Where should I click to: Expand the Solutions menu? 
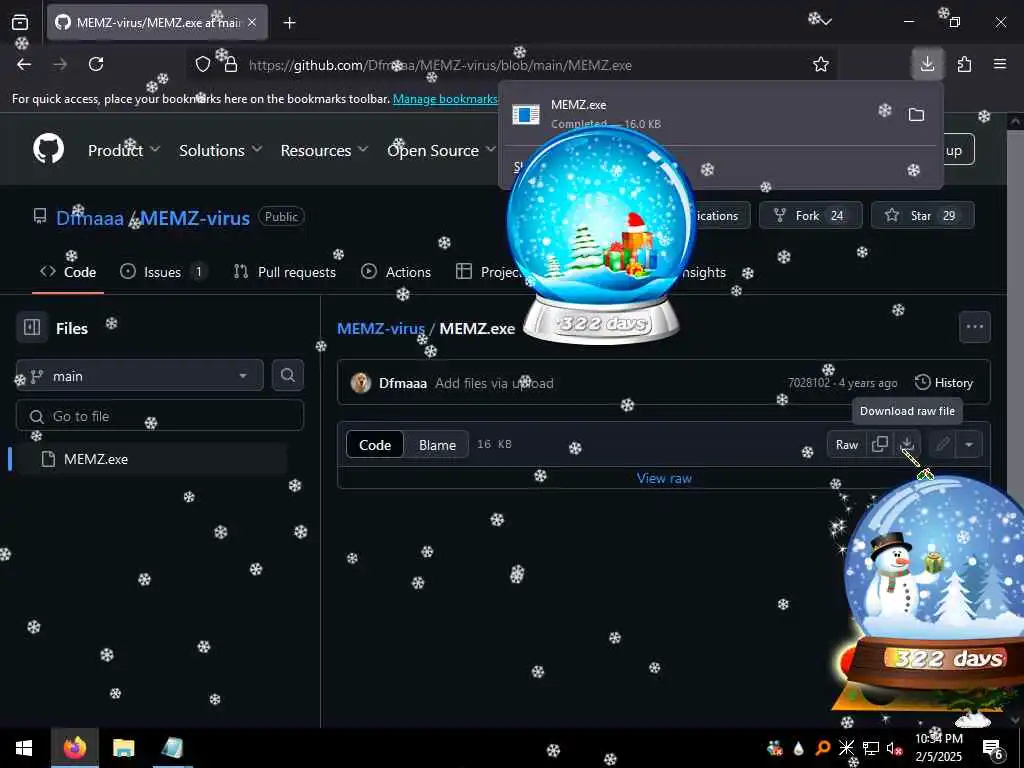[221, 150]
